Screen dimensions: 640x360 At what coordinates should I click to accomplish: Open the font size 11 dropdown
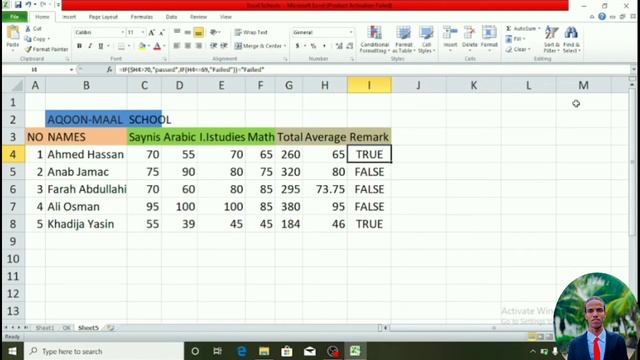point(142,32)
